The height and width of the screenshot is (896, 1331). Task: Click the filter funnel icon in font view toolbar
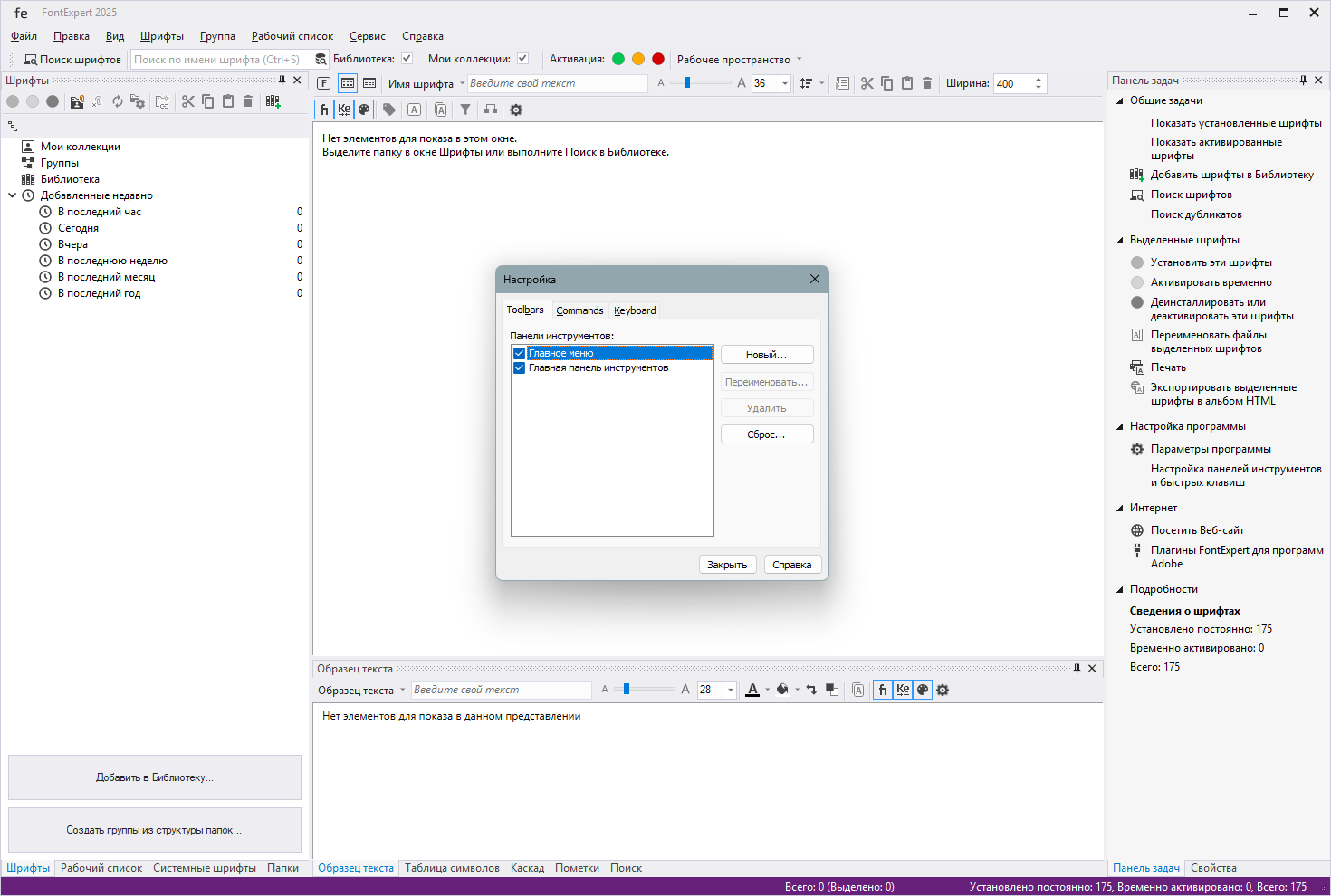click(x=465, y=110)
